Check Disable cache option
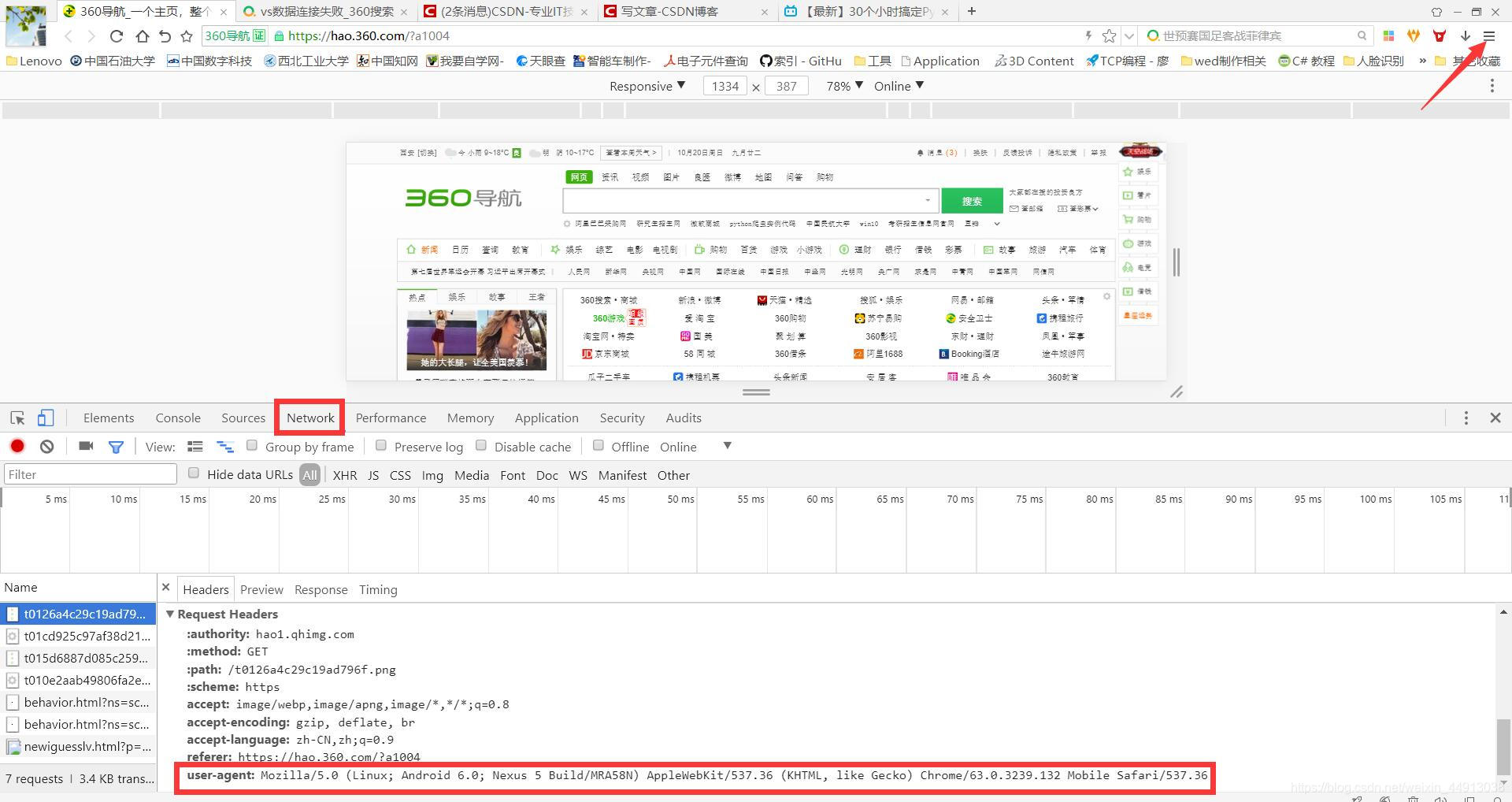This screenshot has width=1512, height=802. click(x=481, y=445)
